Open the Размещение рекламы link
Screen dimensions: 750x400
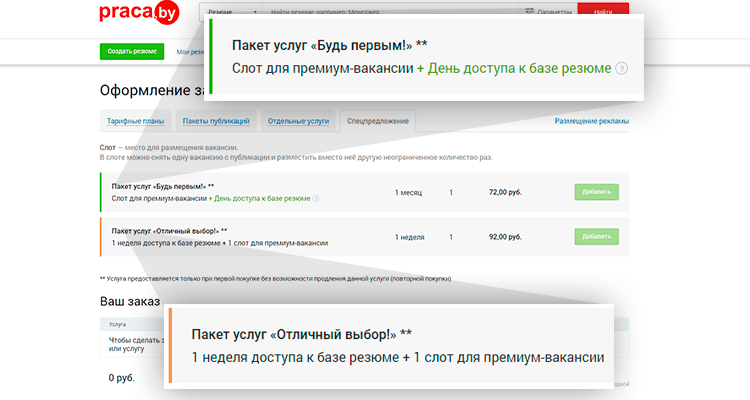[x=592, y=122]
